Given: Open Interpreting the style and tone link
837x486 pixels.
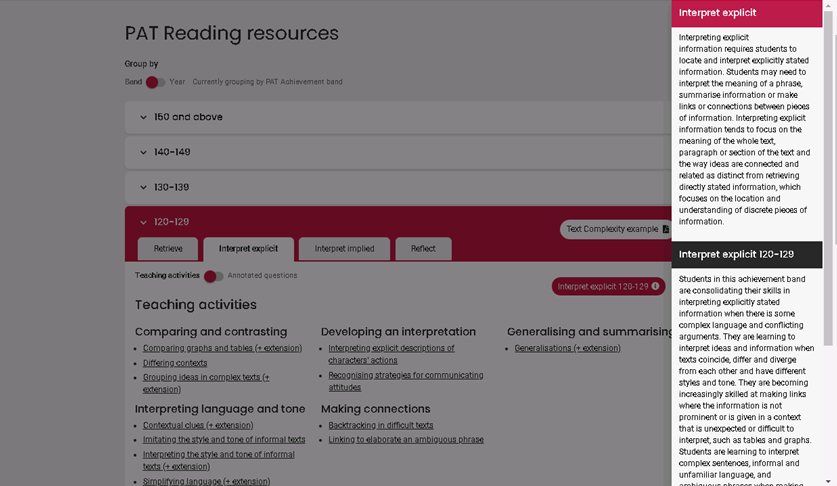Looking at the screenshot, I should [218, 460].
